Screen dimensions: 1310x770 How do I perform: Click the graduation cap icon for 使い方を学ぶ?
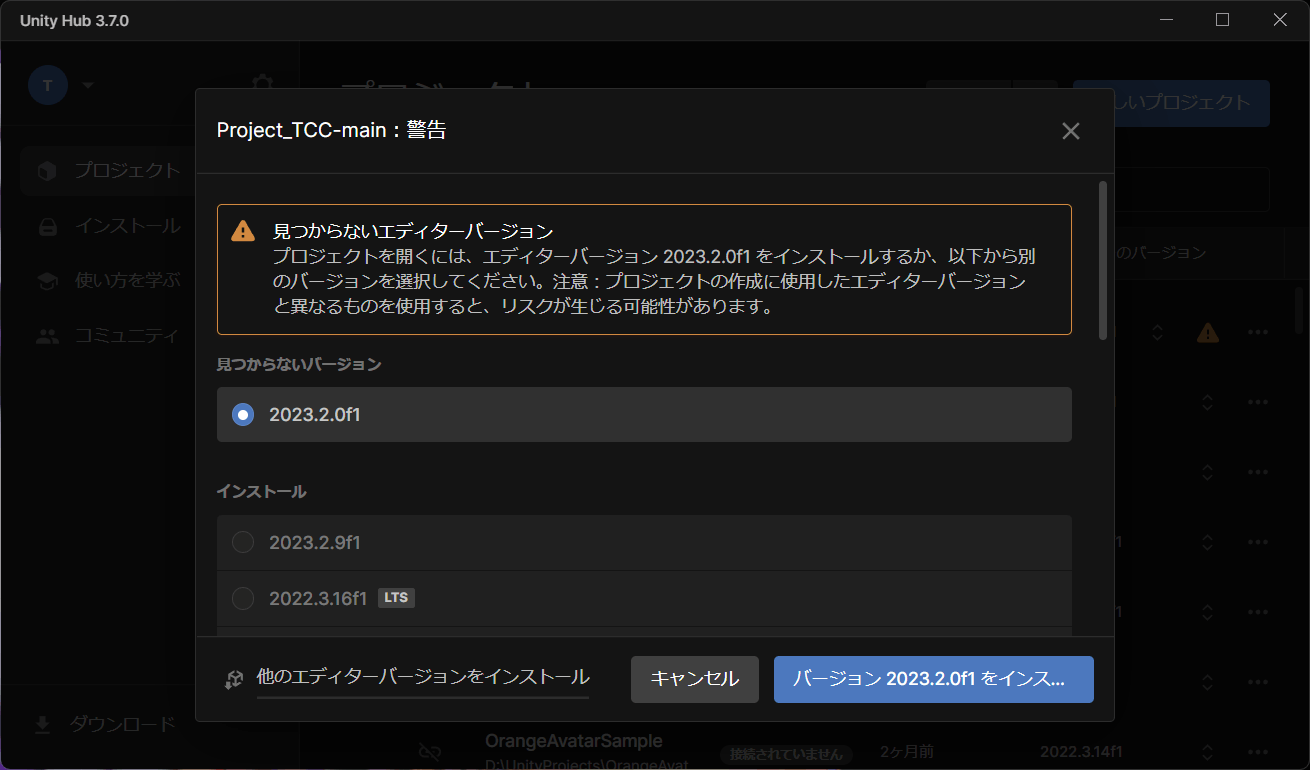[x=48, y=281]
